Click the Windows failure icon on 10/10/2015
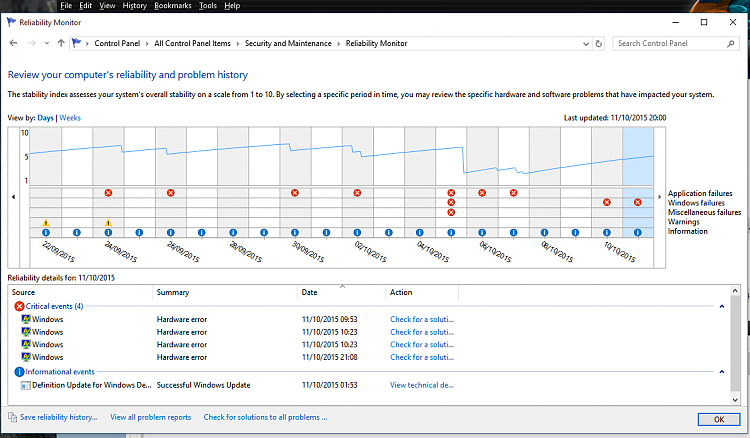This screenshot has width=750, height=438. pos(607,202)
